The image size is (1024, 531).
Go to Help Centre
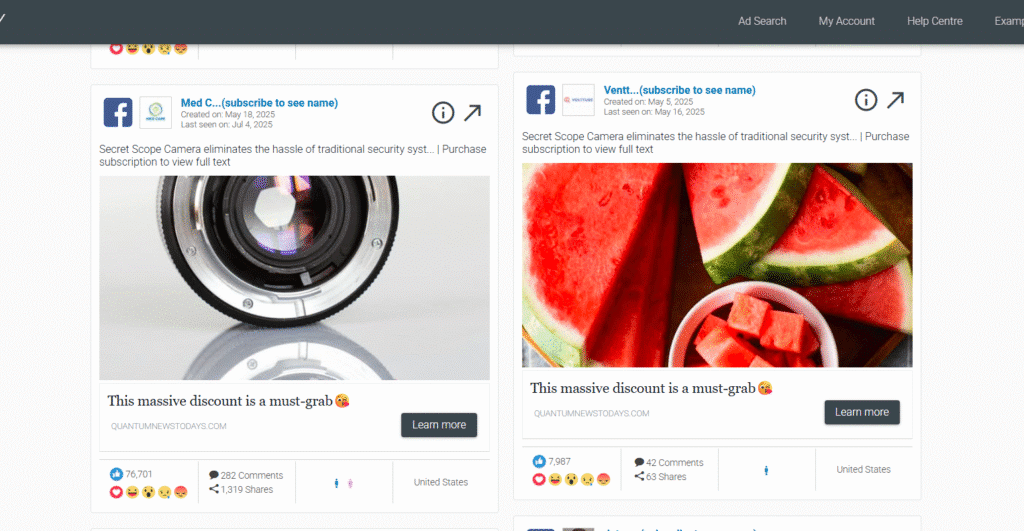(935, 21)
